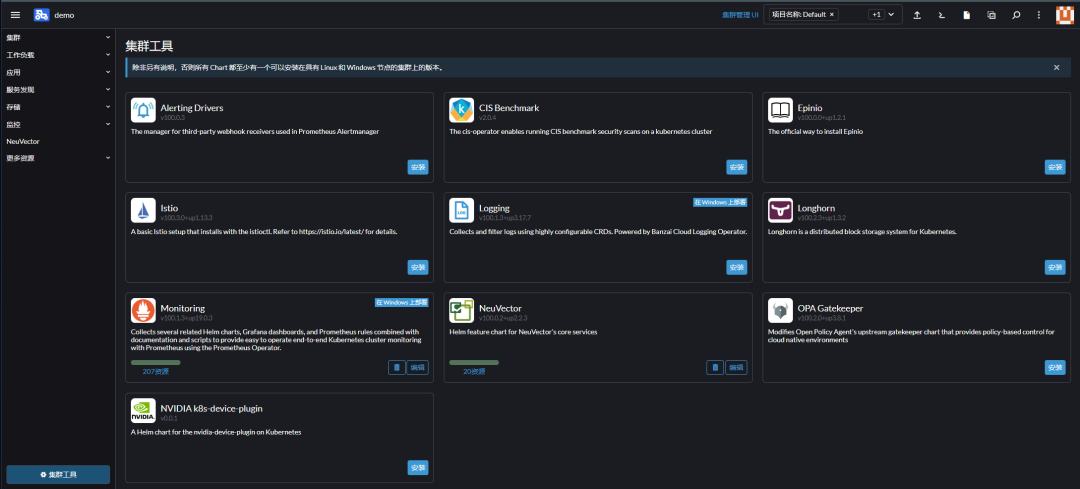Click the Alerting Drivers bell icon
This screenshot has width=1080, height=489.
(x=143, y=110)
